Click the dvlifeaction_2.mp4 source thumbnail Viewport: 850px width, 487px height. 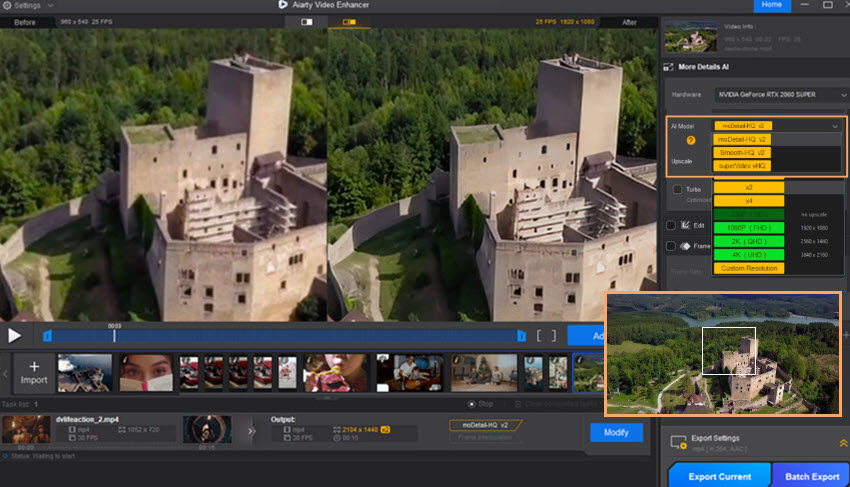(25, 430)
